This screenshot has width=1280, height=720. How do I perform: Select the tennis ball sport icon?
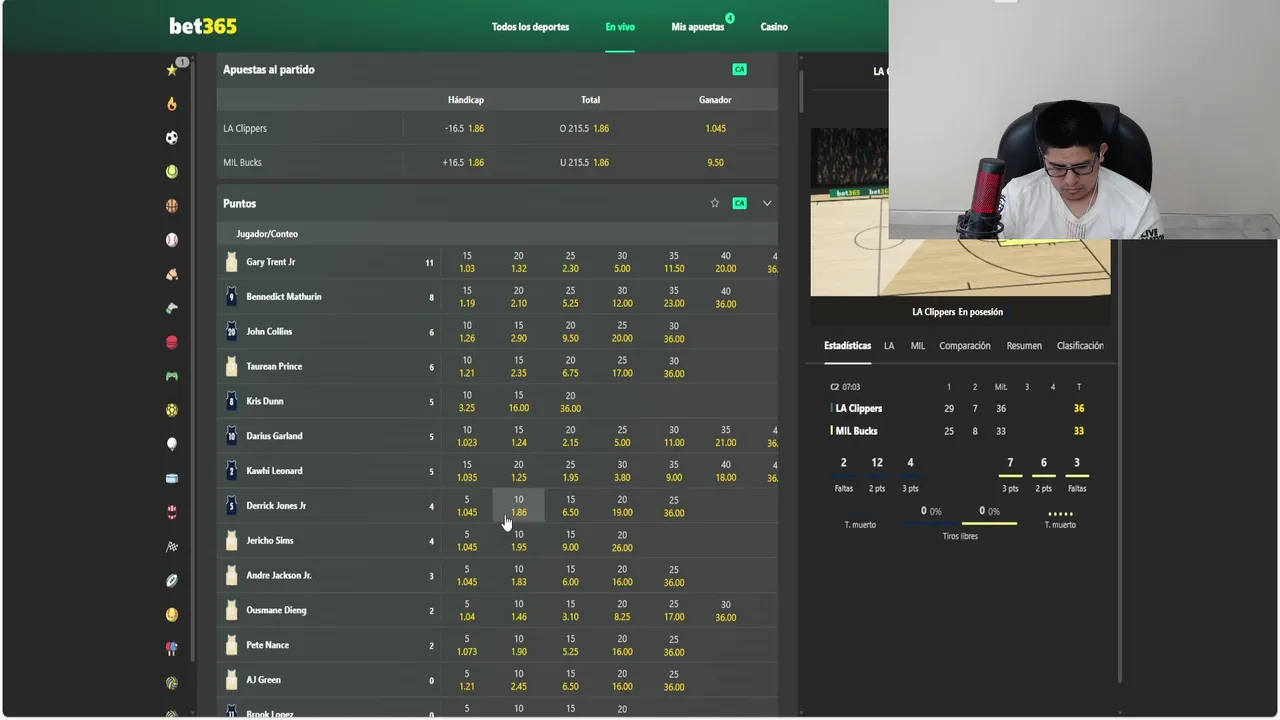click(172, 172)
